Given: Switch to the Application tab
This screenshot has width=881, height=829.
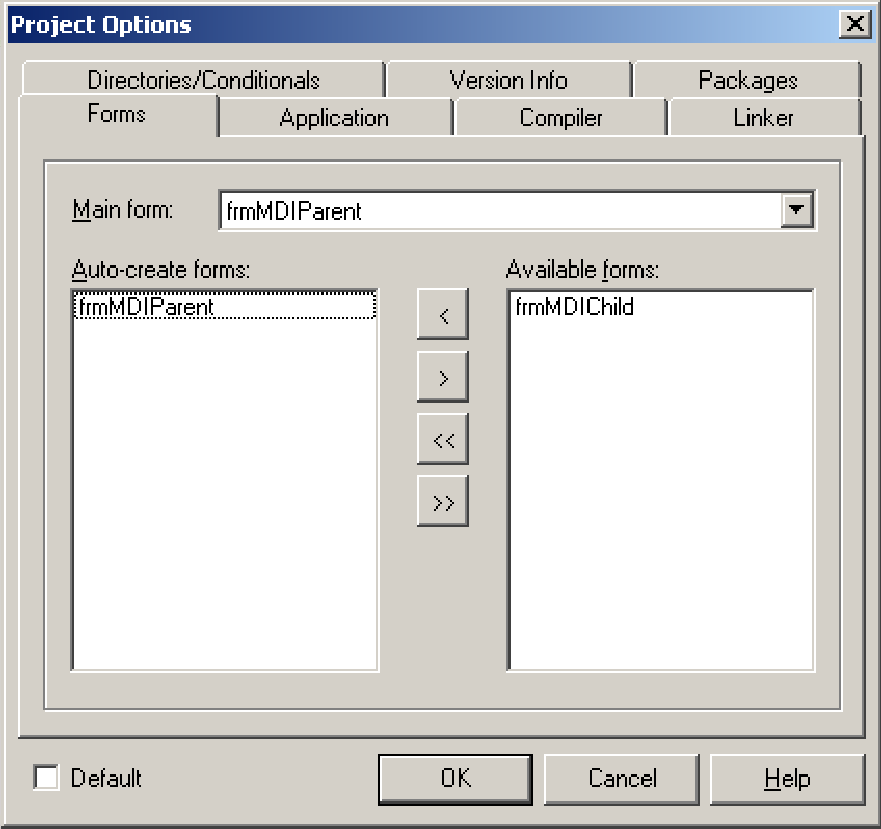Looking at the screenshot, I should 335,117.
